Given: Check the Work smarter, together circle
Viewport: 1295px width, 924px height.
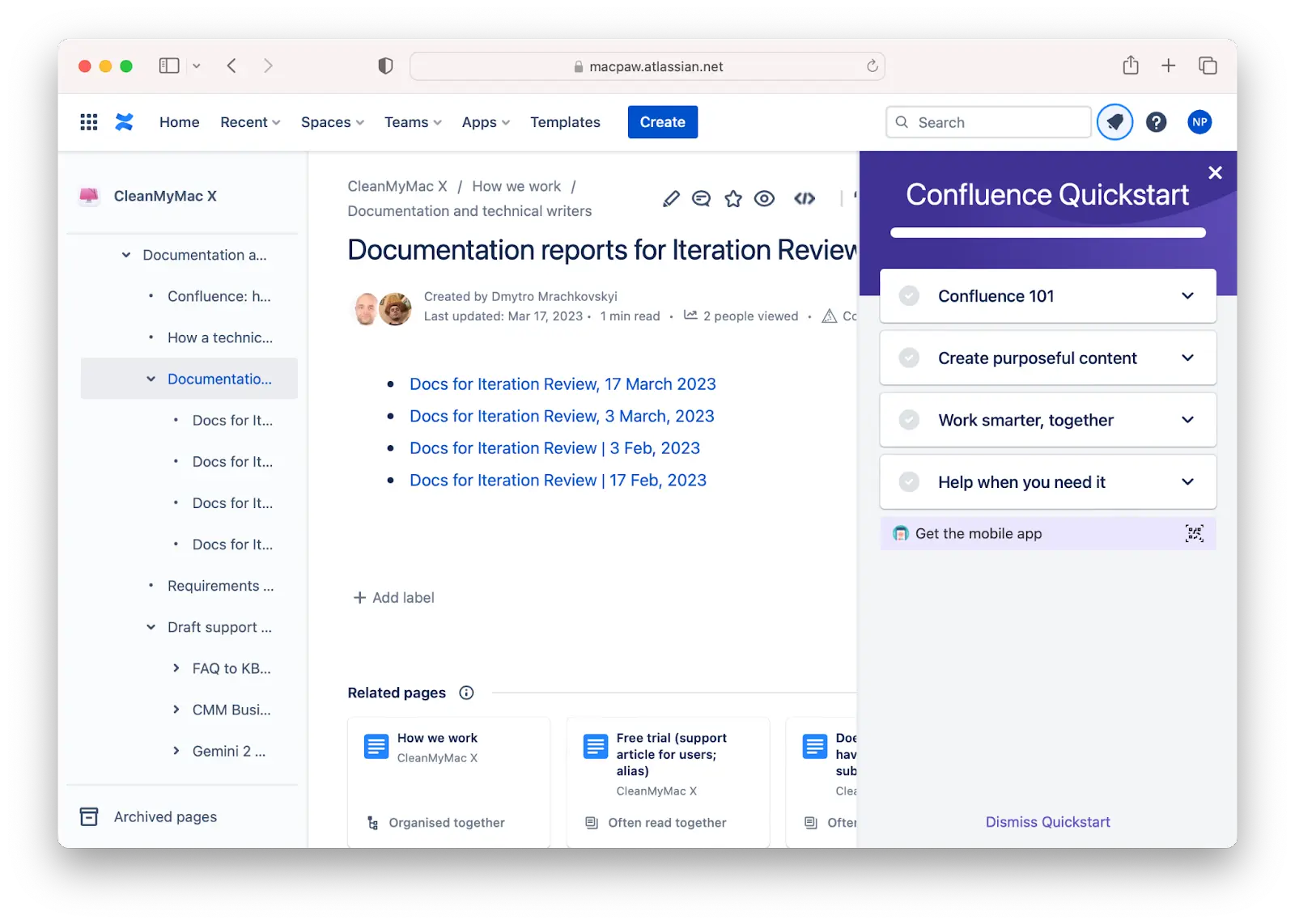Looking at the screenshot, I should point(909,420).
